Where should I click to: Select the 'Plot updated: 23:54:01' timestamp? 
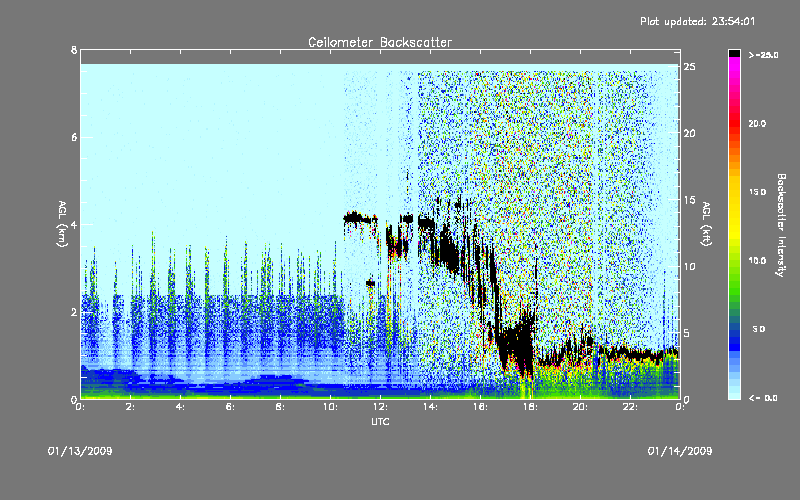point(697,21)
